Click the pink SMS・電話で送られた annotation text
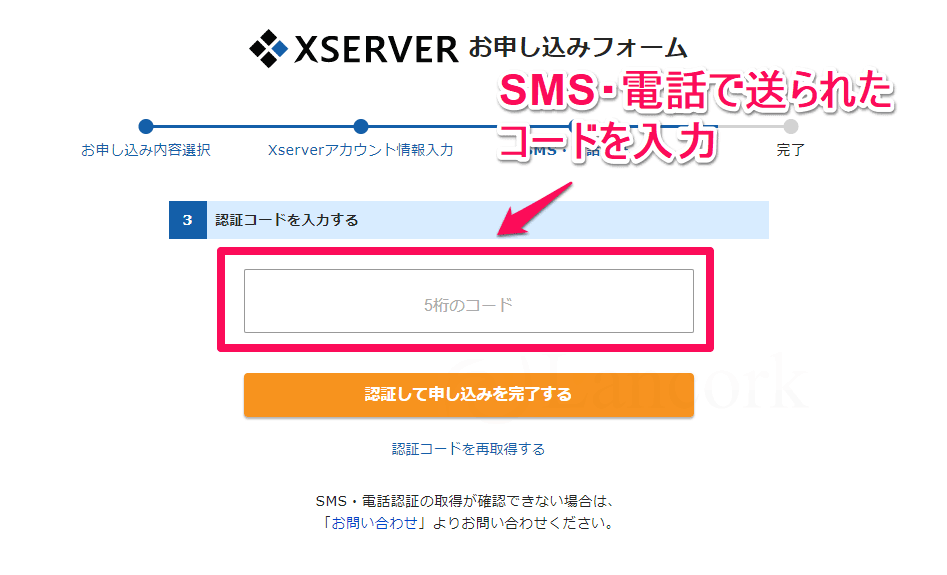 click(x=696, y=91)
